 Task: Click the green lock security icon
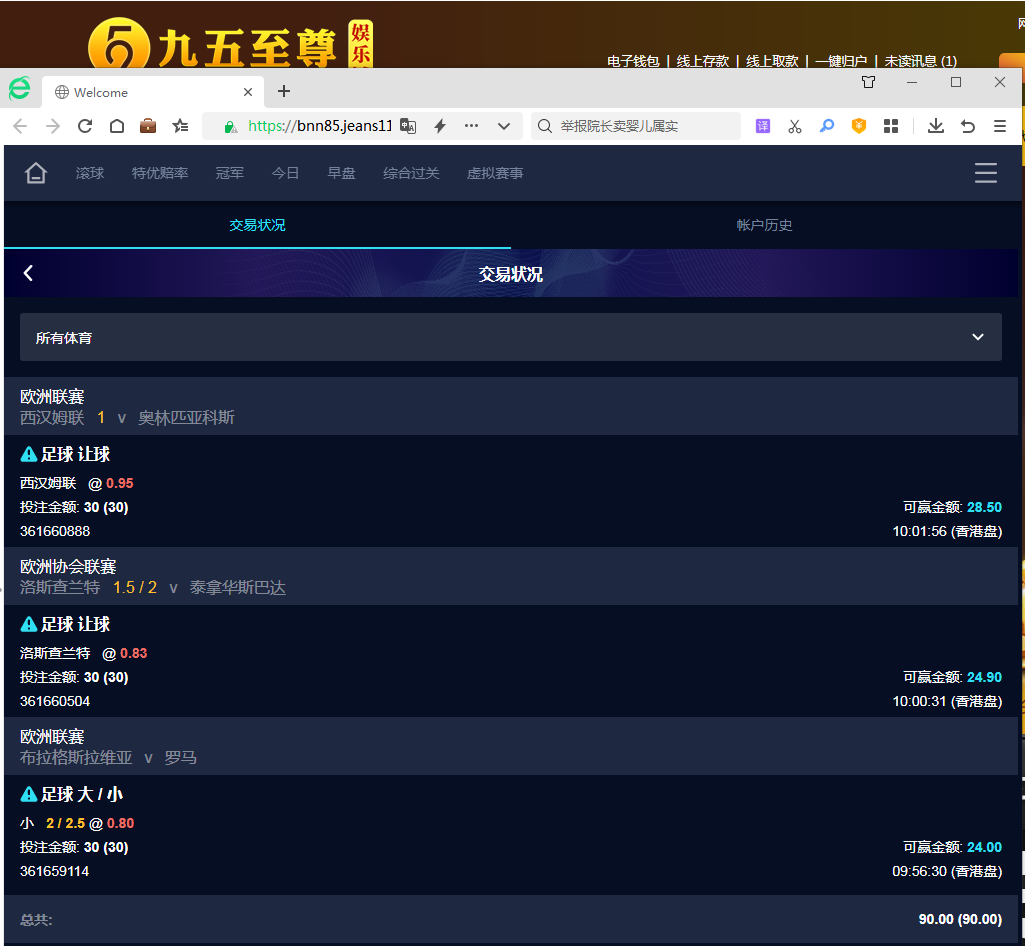pyautogui.click(x=231, y=127)
